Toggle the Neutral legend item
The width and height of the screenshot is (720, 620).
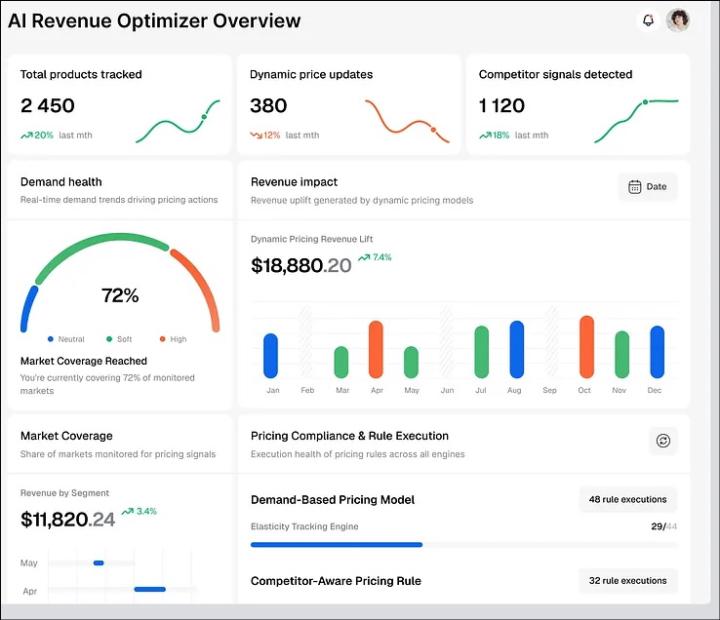pos(66,339)
